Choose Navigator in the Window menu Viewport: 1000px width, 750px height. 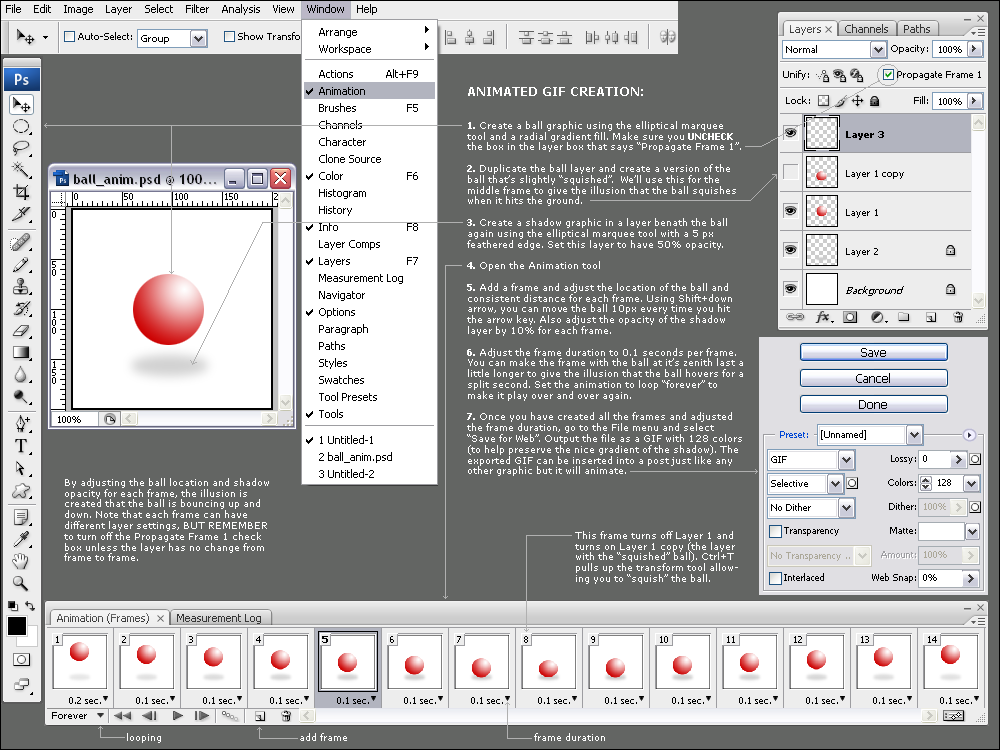pyautogui.click(x=369, y=295)
